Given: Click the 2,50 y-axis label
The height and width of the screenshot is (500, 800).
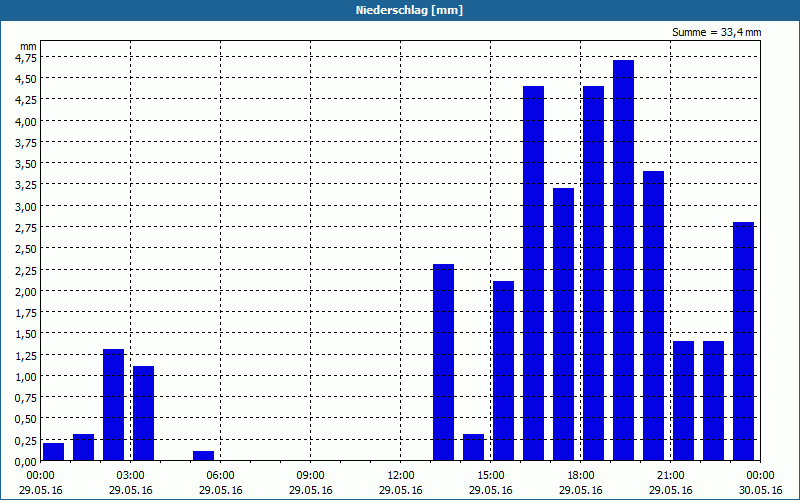Looking at the screenshot, I should (26, 249).
